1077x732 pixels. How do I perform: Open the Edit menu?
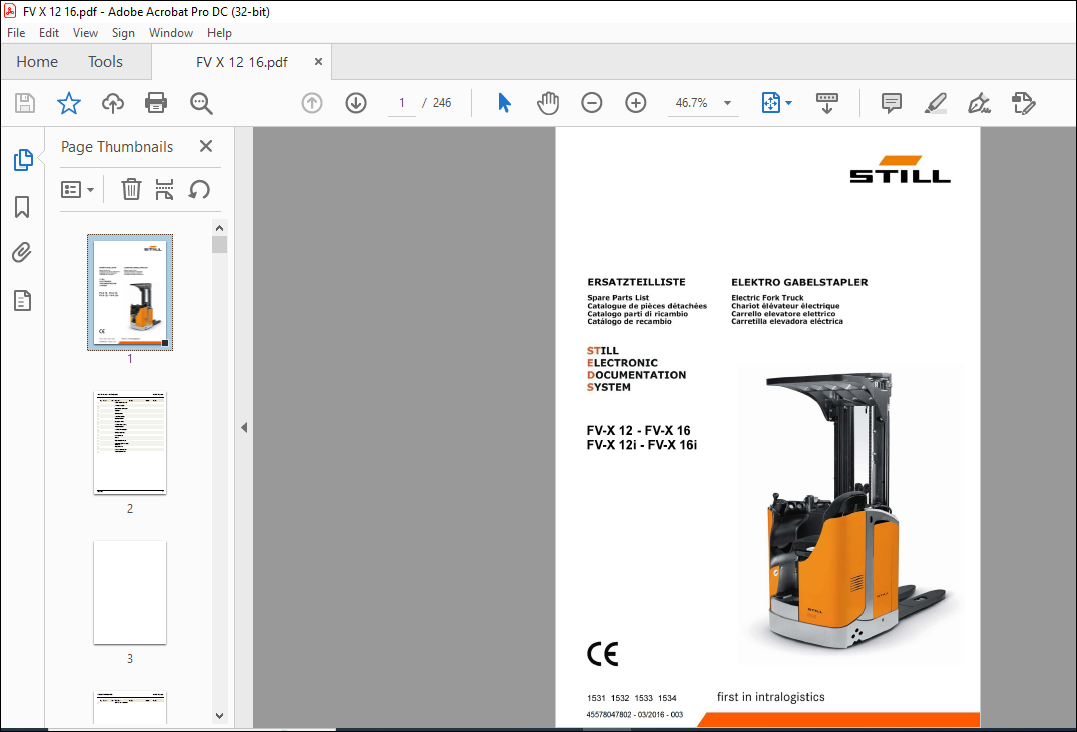(x=49, y=33)
